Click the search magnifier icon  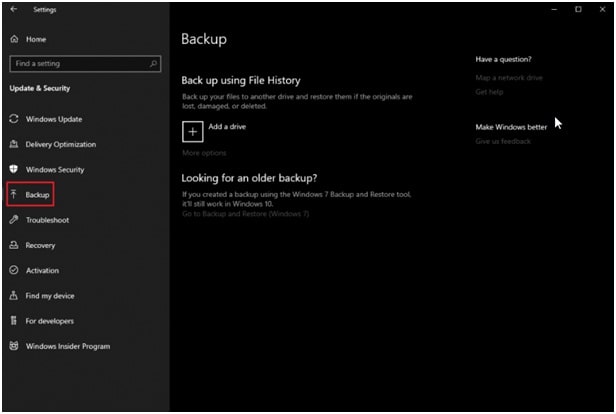click(x=154, y=63)
